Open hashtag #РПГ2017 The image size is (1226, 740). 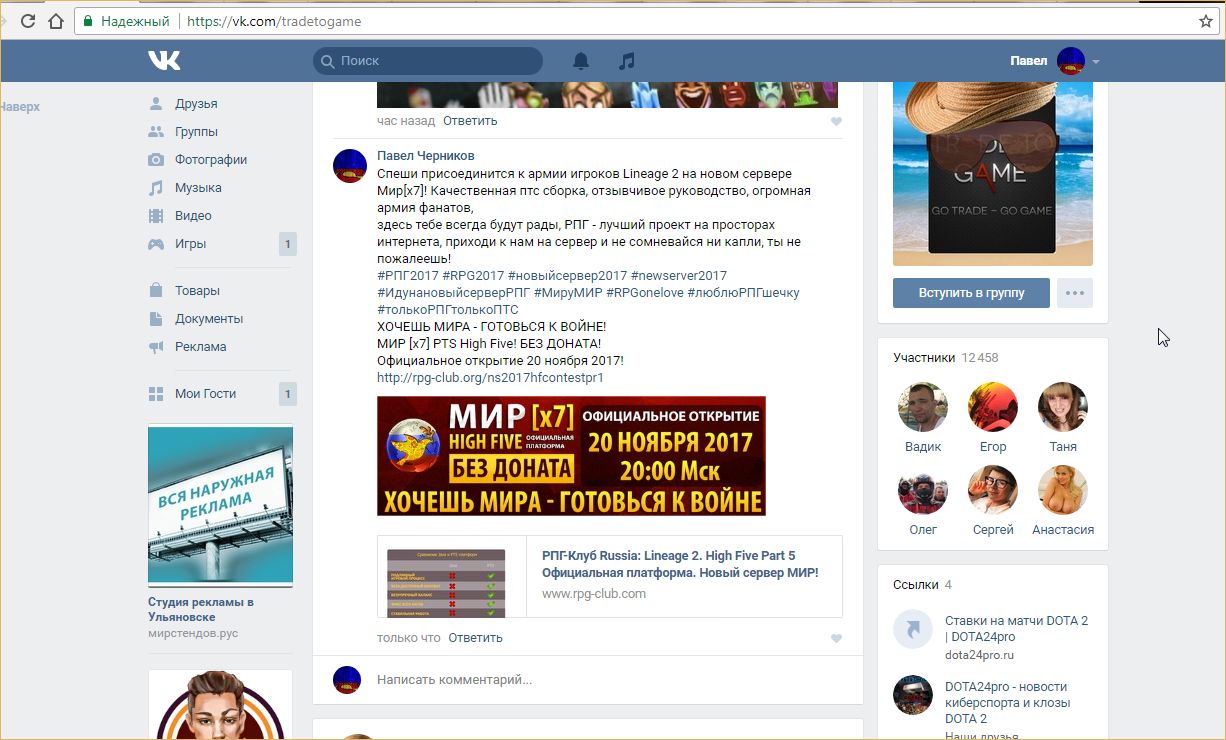click(x=408, y=276)
